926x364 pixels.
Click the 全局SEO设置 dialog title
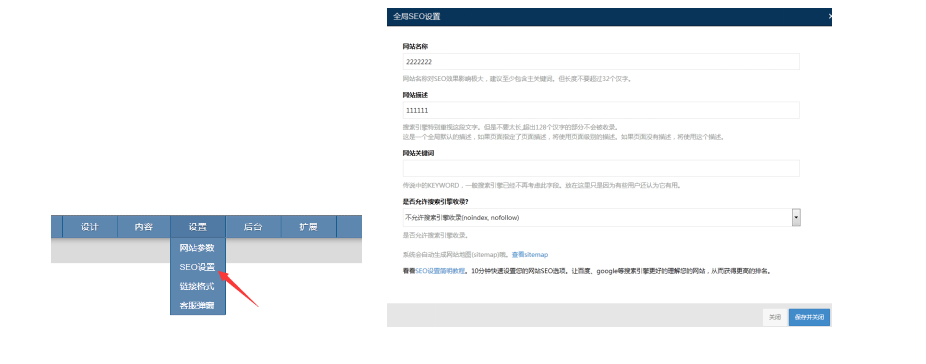(416, 17)
